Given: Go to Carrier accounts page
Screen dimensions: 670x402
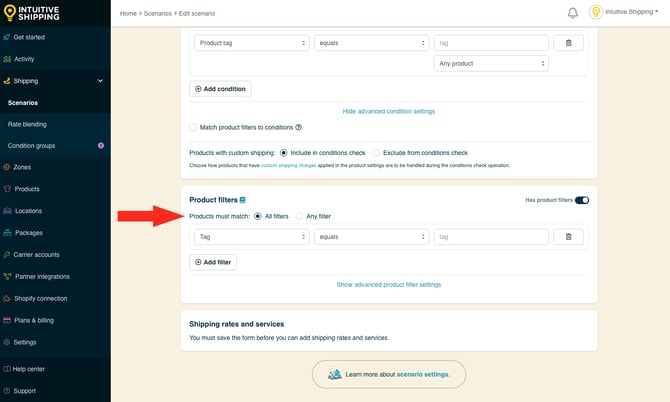Looking at the screenshot, I should (36, 255).
